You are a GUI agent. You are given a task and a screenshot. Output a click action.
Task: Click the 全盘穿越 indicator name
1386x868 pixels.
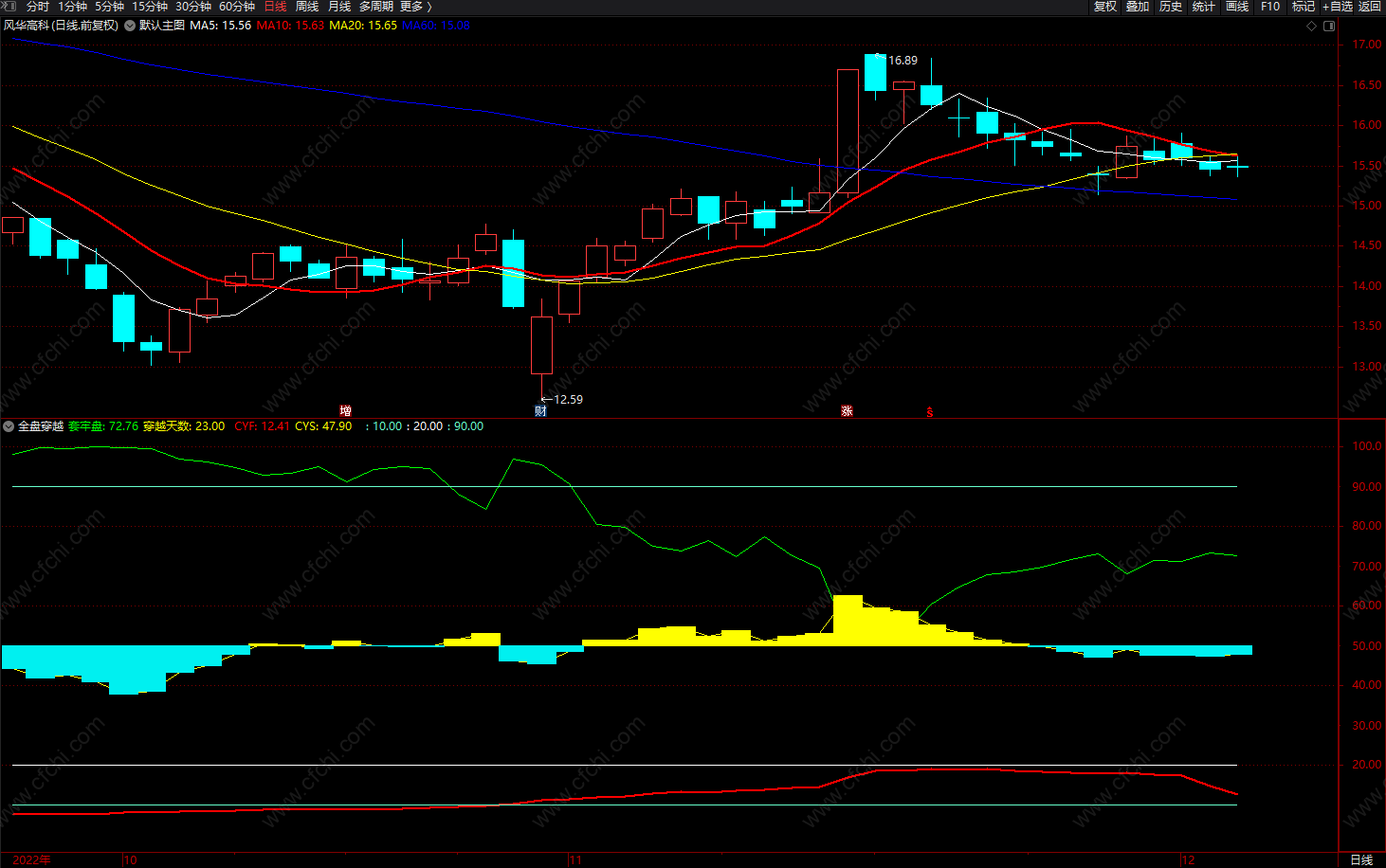[x=41, y=426]
